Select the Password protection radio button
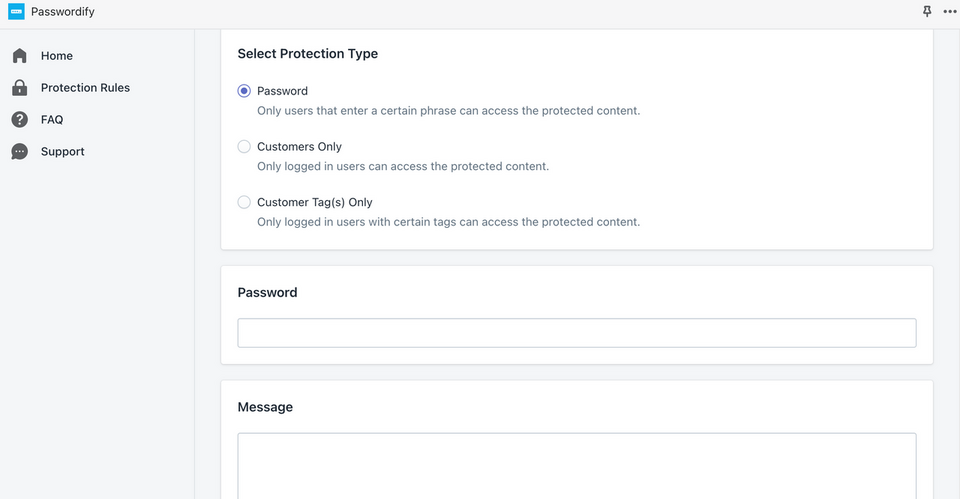 [244, 91]
